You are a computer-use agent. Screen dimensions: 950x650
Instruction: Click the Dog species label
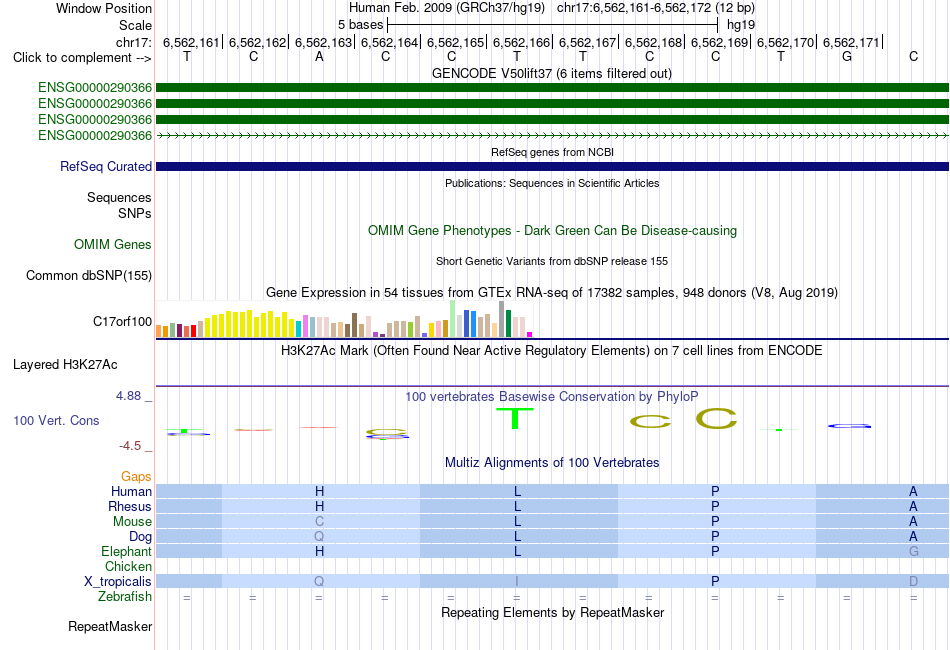click(x=140, y=537)
